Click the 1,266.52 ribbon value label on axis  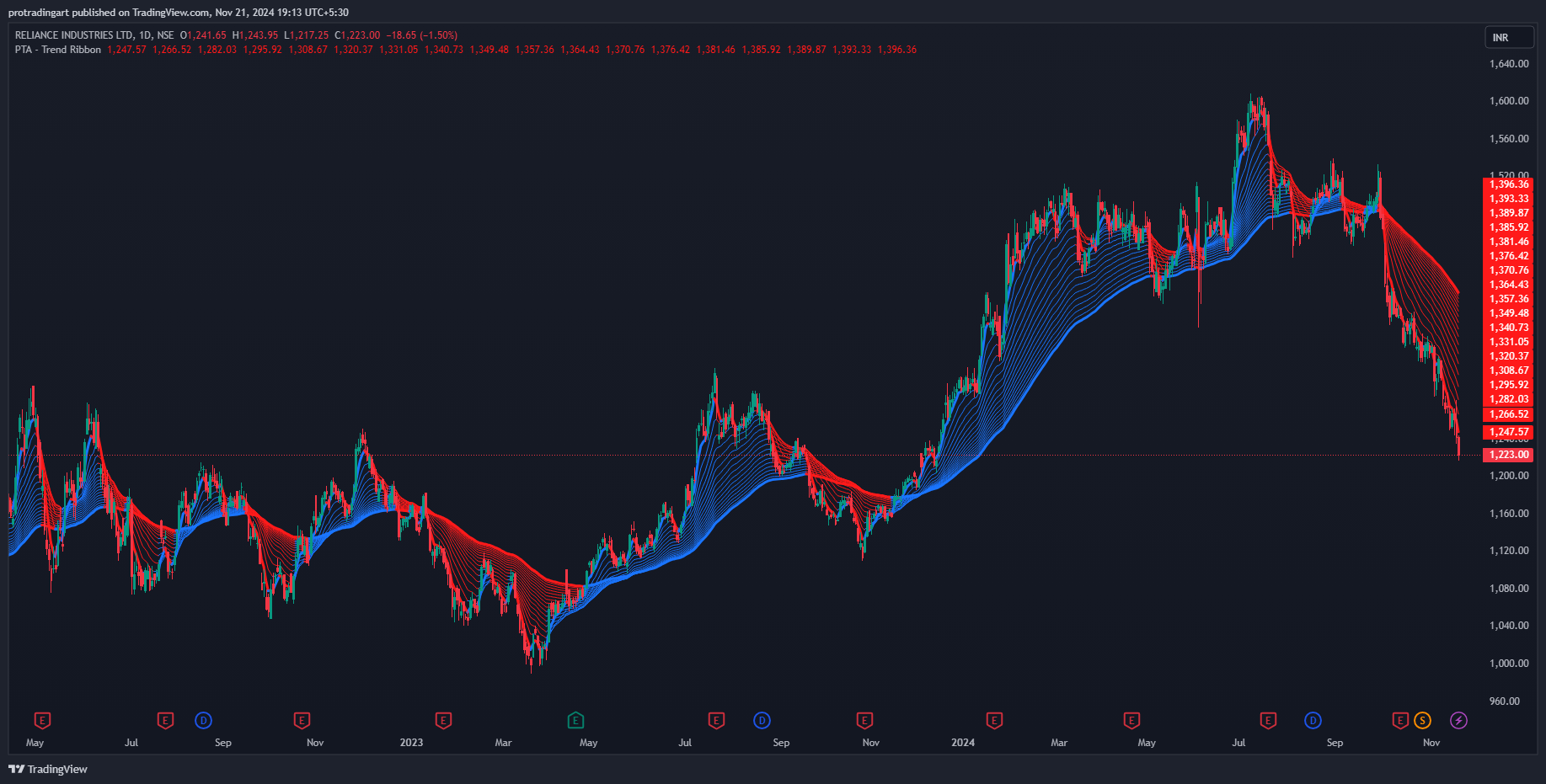[1508, 414]
